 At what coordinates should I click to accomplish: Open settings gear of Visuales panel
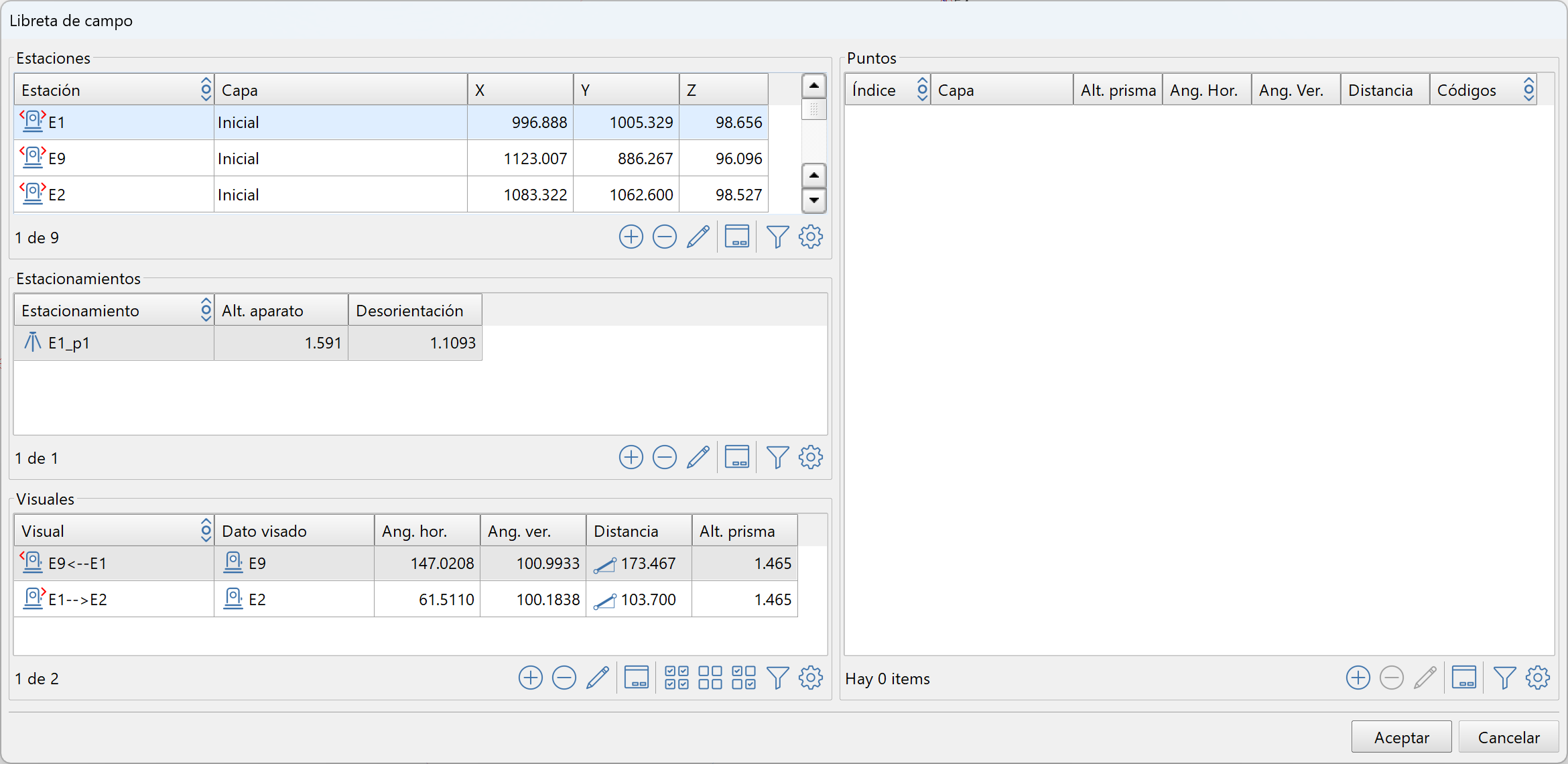point(811,678)
